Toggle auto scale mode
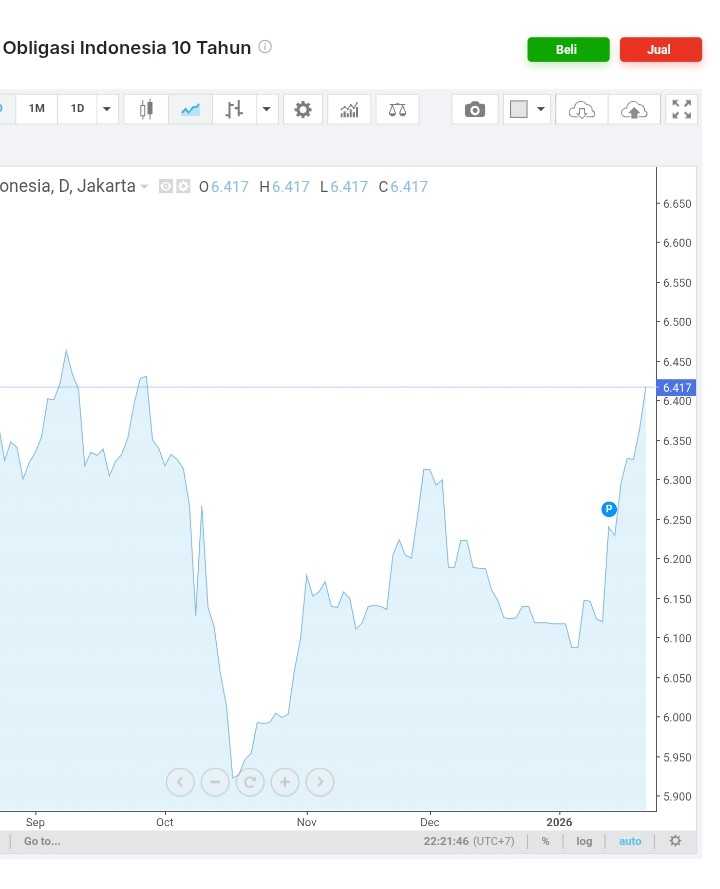 click(630, 841)
